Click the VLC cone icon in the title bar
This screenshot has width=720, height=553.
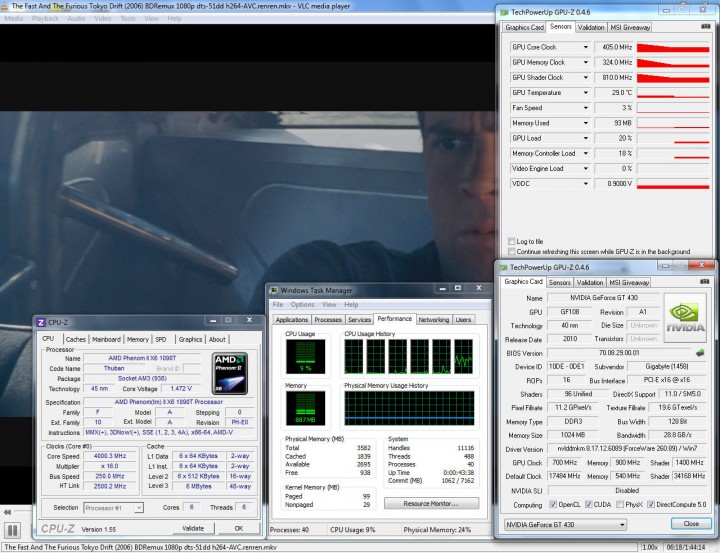click(x=5, y=6)
